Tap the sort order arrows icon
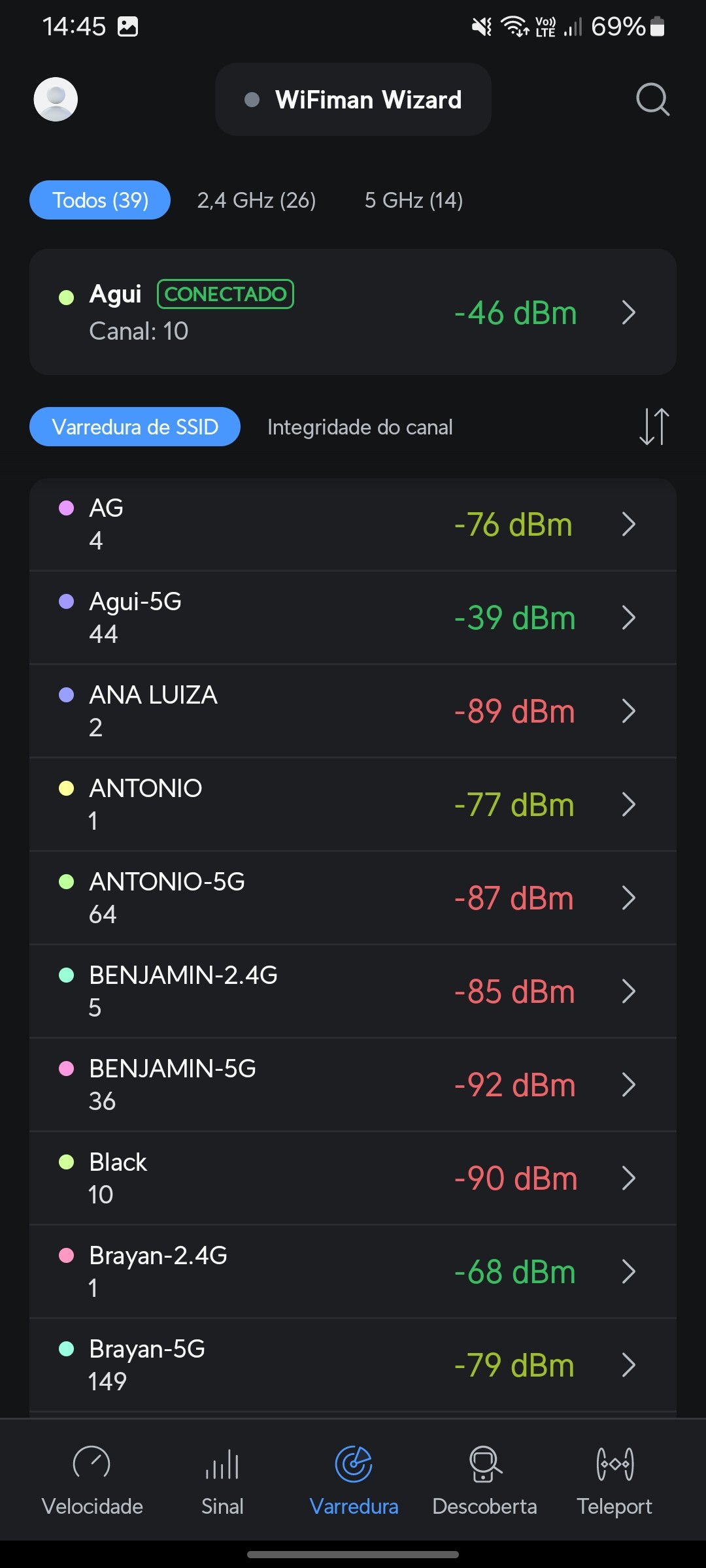 (x=654, y=427)
